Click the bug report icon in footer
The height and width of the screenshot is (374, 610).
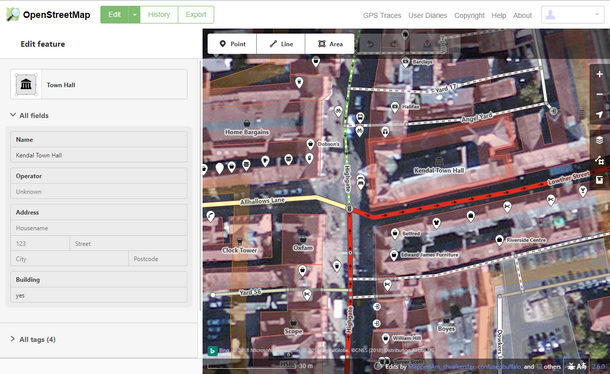[571, 366]
